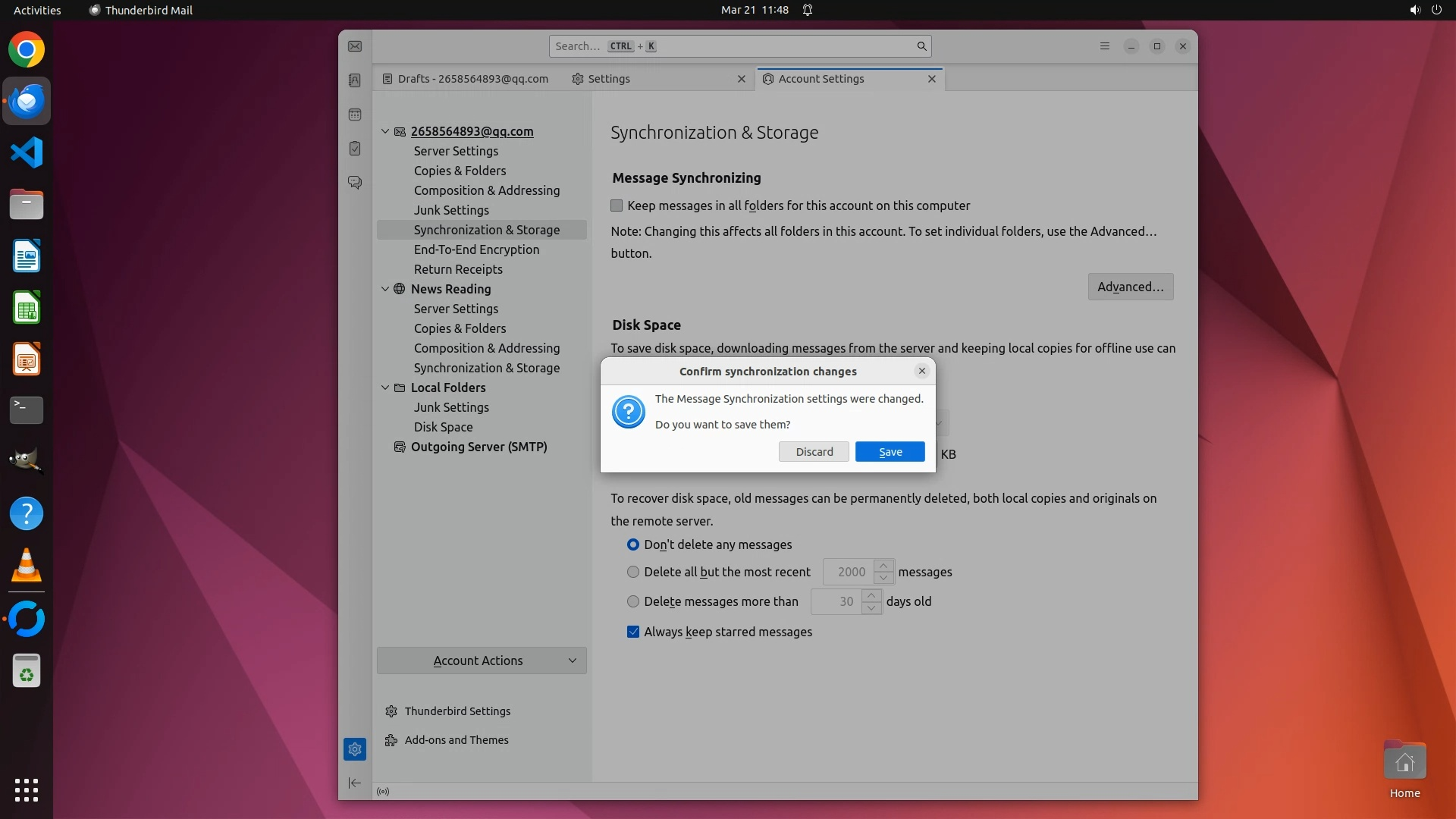Open the Address Book space icon
Viewport: 1456px width, 819px height.
(x=355, y=80)
